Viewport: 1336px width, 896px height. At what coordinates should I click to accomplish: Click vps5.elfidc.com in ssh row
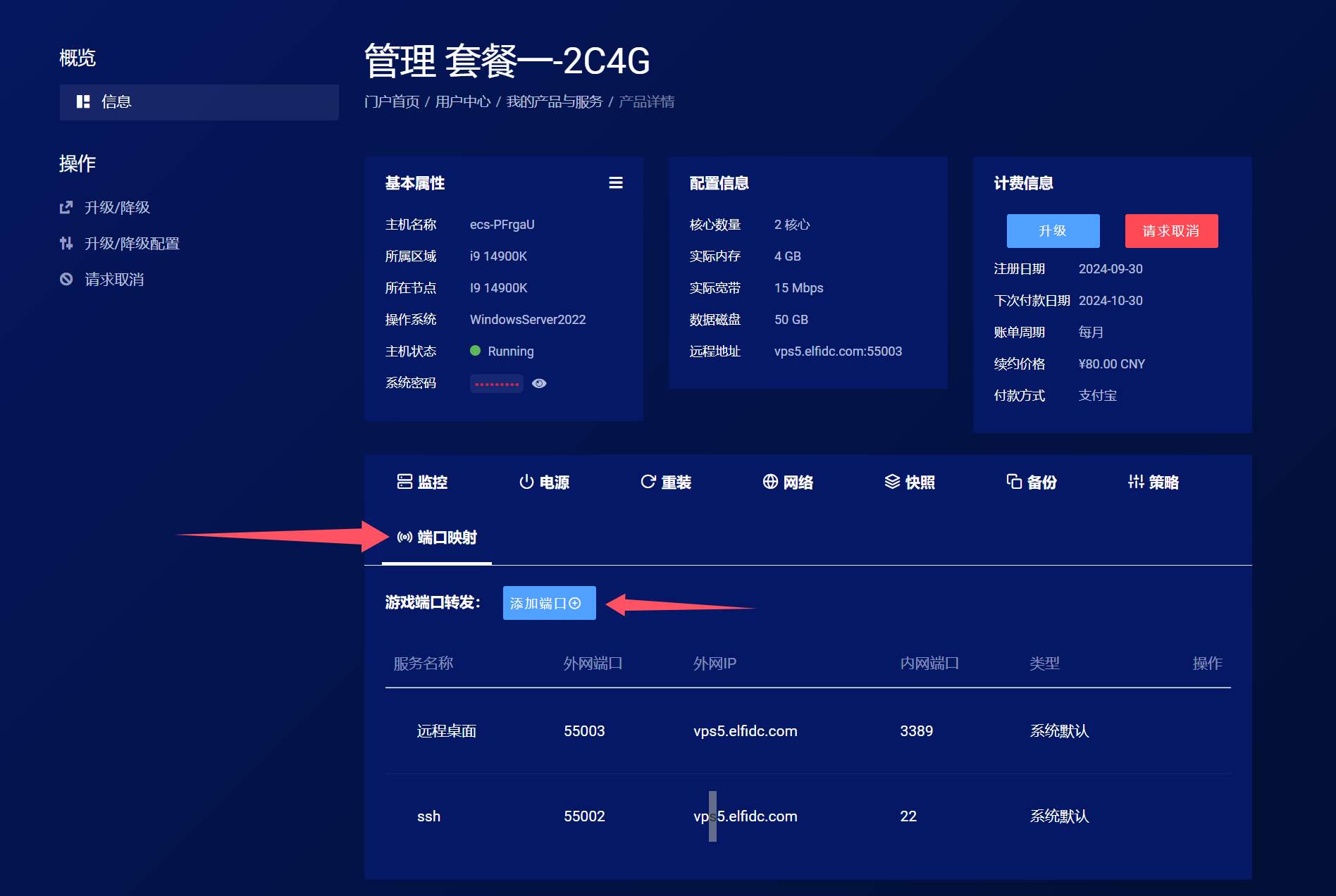click(x=746, y=816)
